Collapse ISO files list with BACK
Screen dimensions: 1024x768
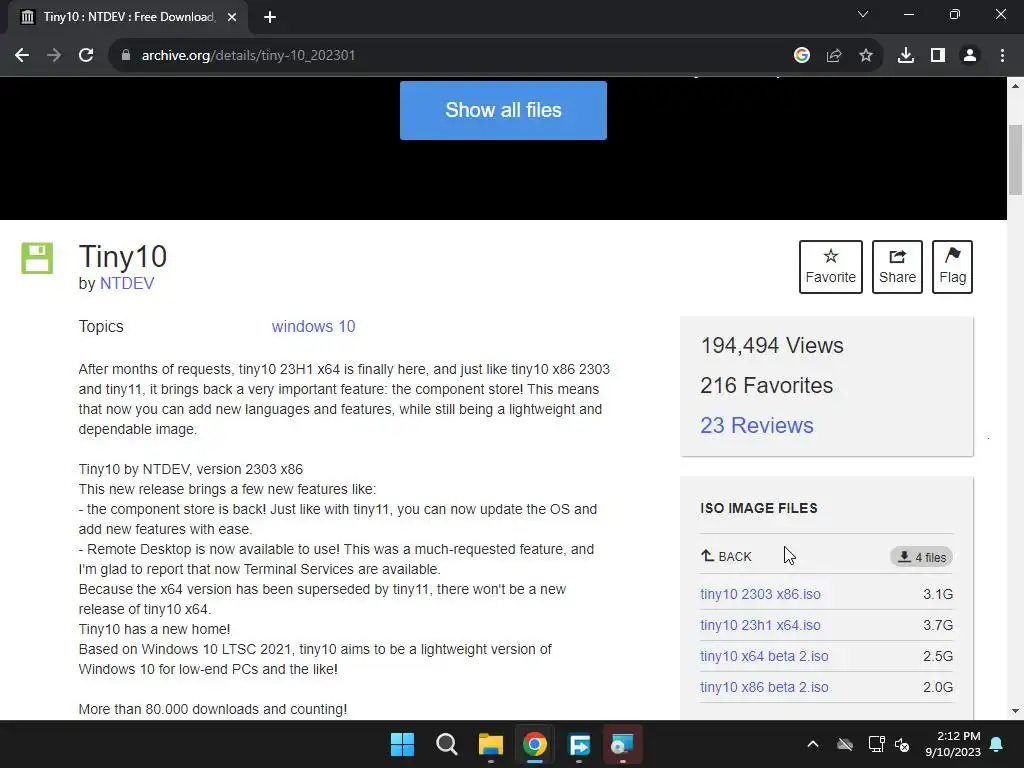[726, 556]
